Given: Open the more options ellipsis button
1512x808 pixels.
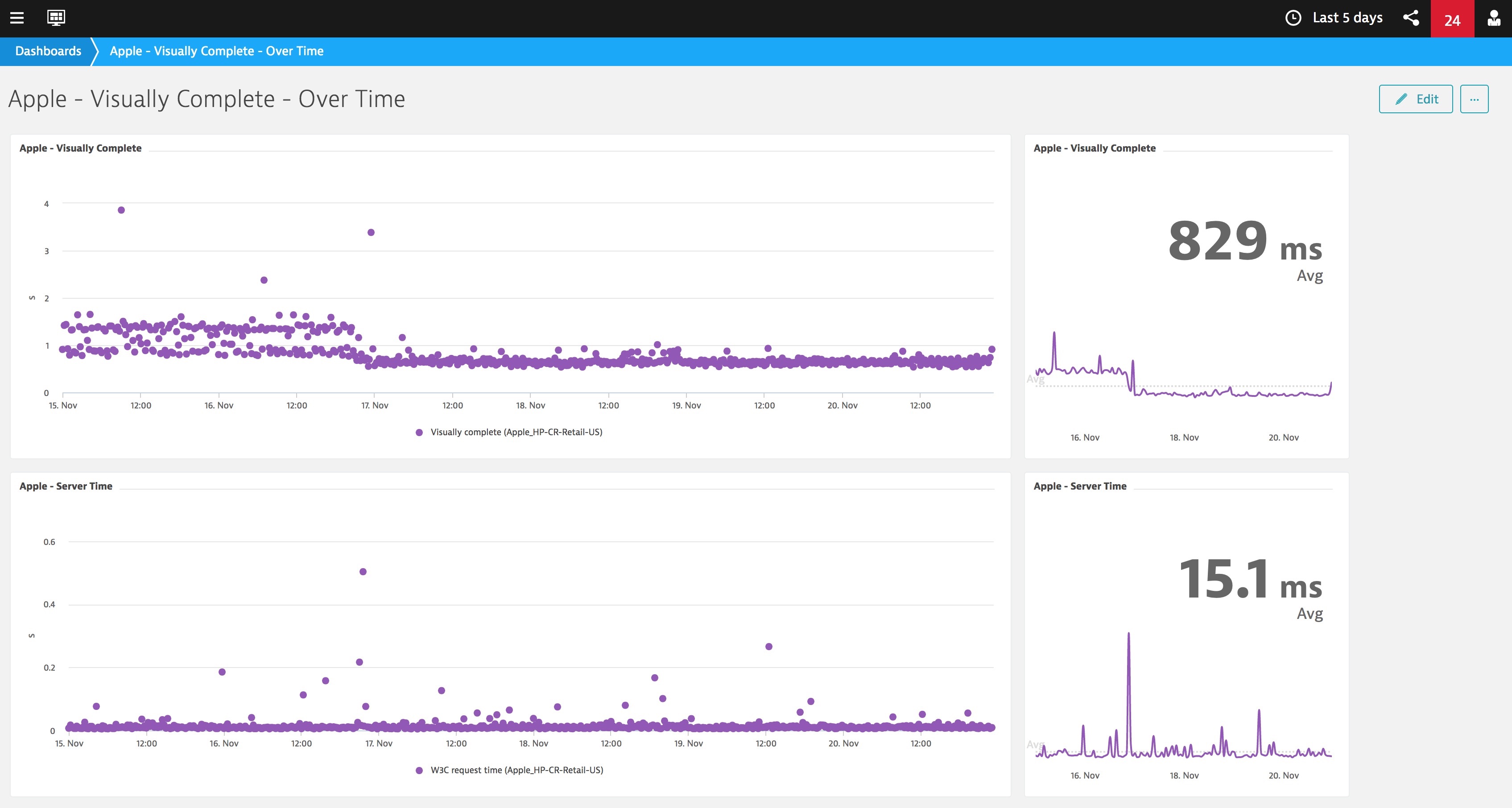Looking at the screenshot, I should tap(1474, 99).
